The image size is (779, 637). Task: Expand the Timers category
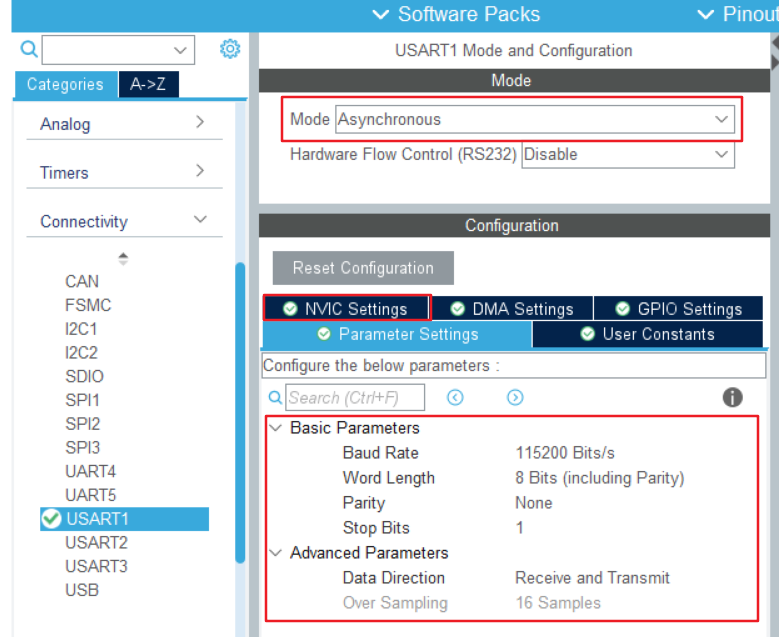(124, 172)
